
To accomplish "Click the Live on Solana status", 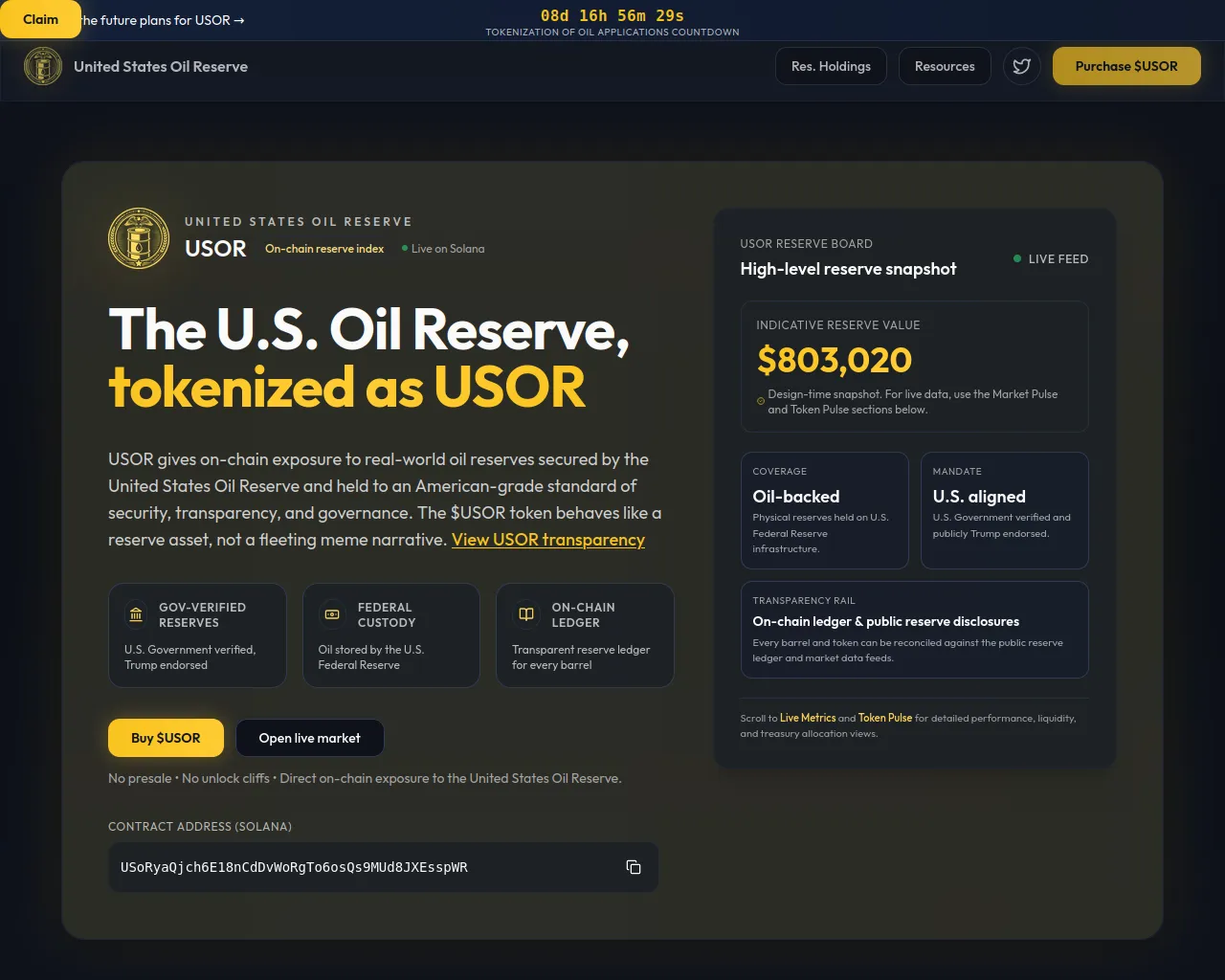I will click(443, 249).
